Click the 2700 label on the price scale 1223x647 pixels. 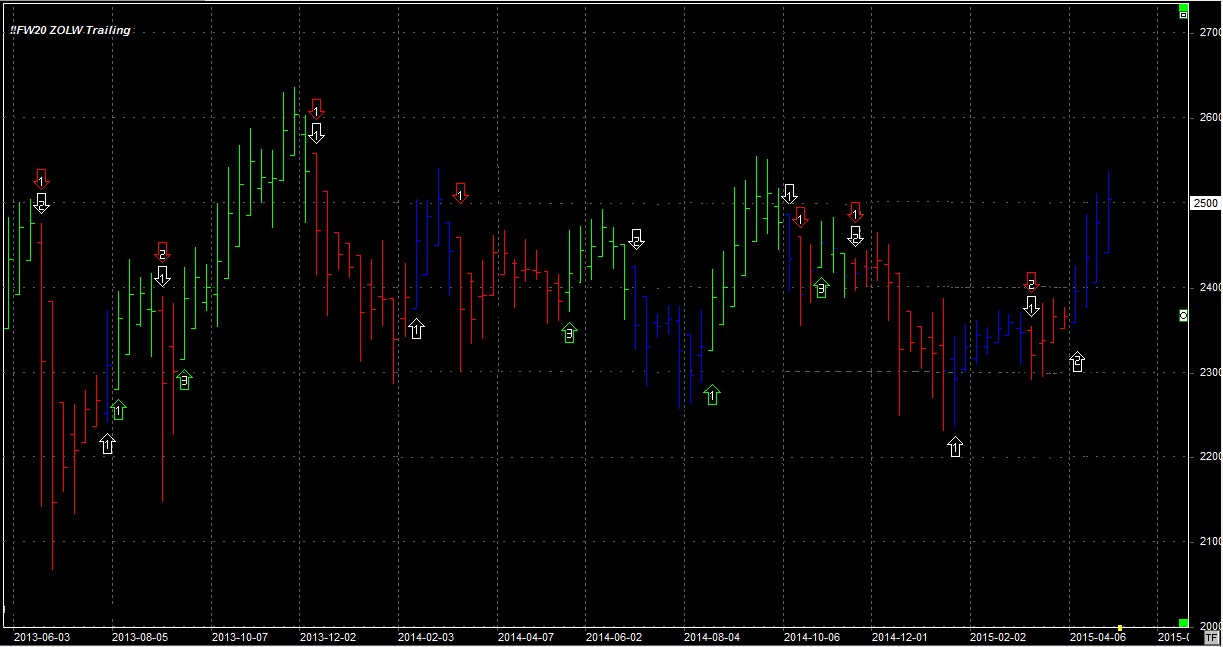click(x=1208, y=33)
